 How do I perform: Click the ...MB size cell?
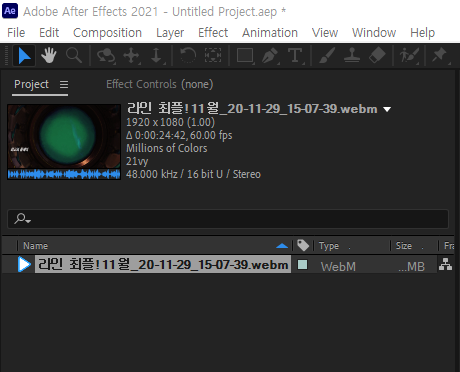[411, 267]
